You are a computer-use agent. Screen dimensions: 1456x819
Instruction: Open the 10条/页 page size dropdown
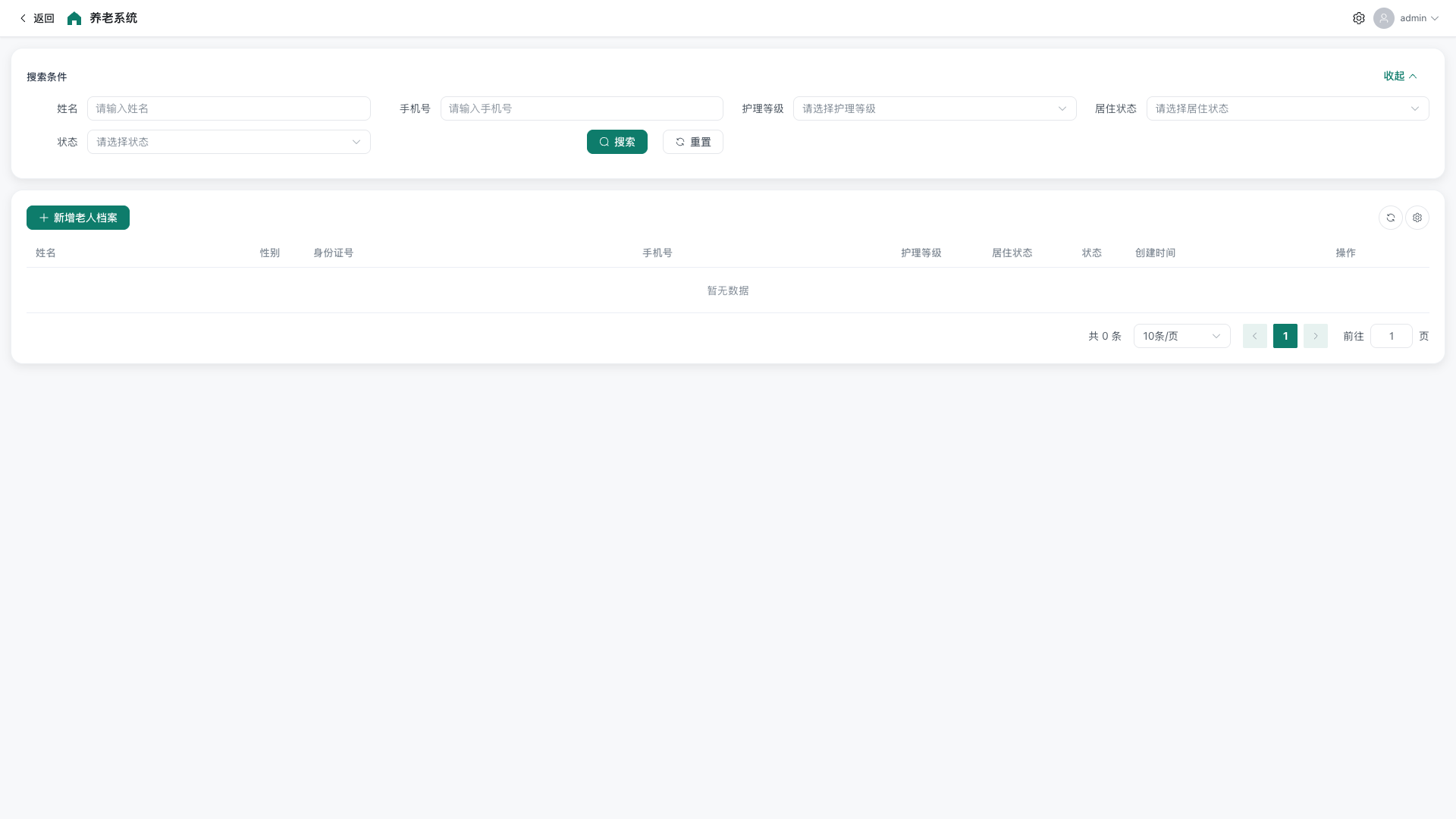pyautogui.click(x=1181, y=335)
